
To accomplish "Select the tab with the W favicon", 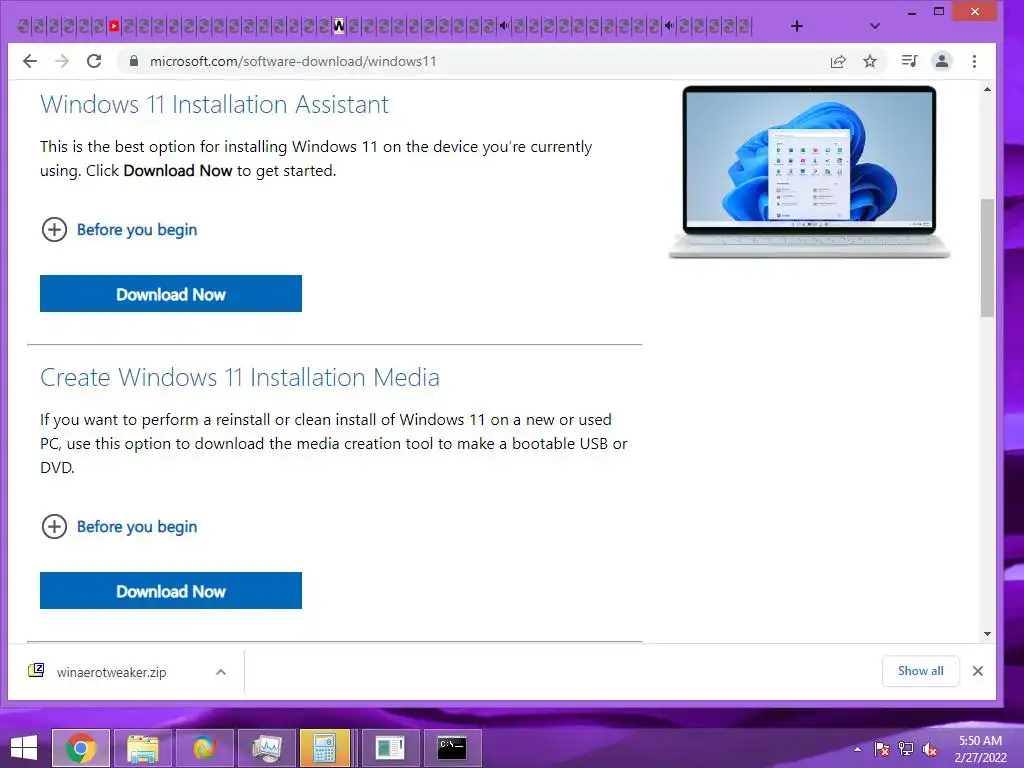I will tap(339, 26).
